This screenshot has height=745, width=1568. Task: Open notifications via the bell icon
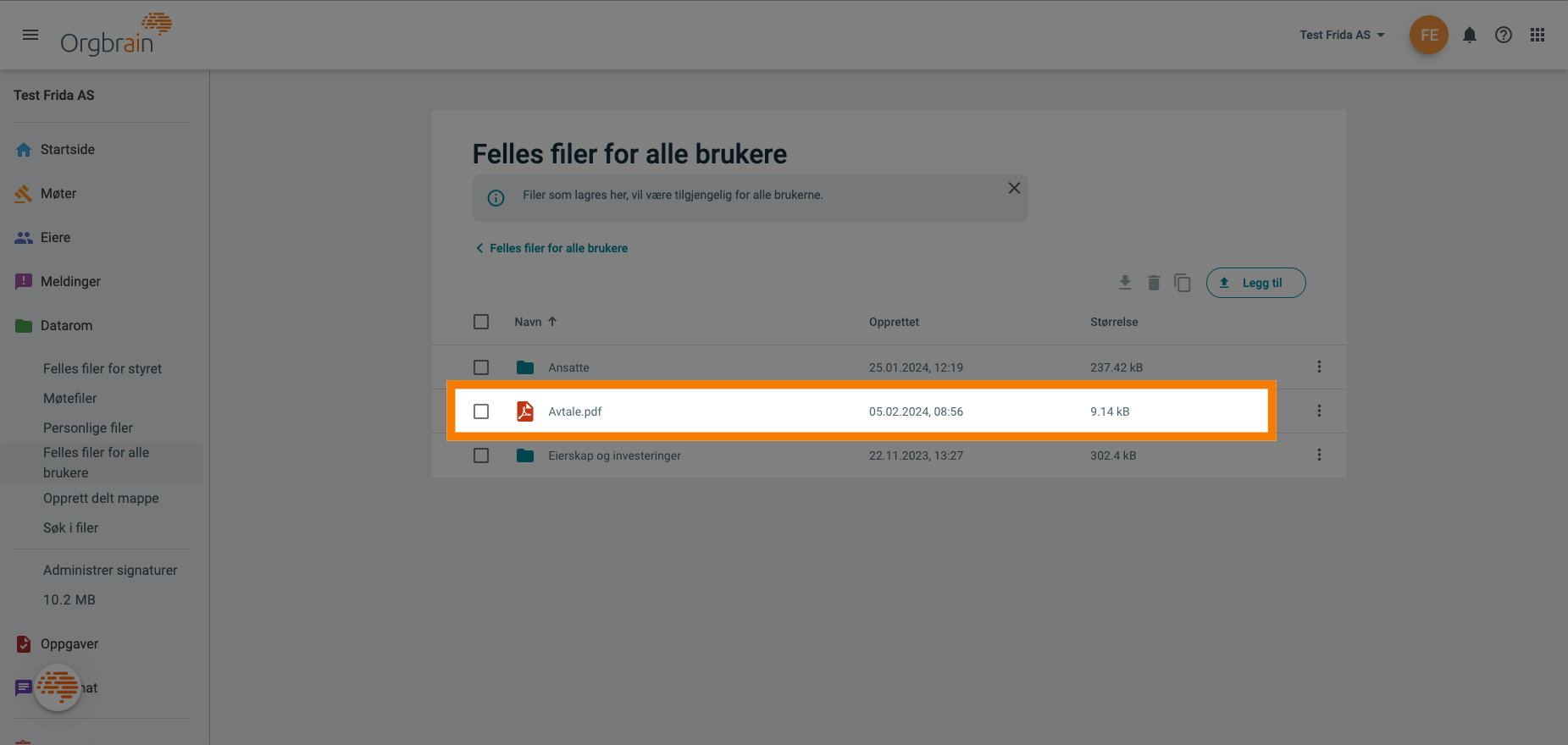1470,35
